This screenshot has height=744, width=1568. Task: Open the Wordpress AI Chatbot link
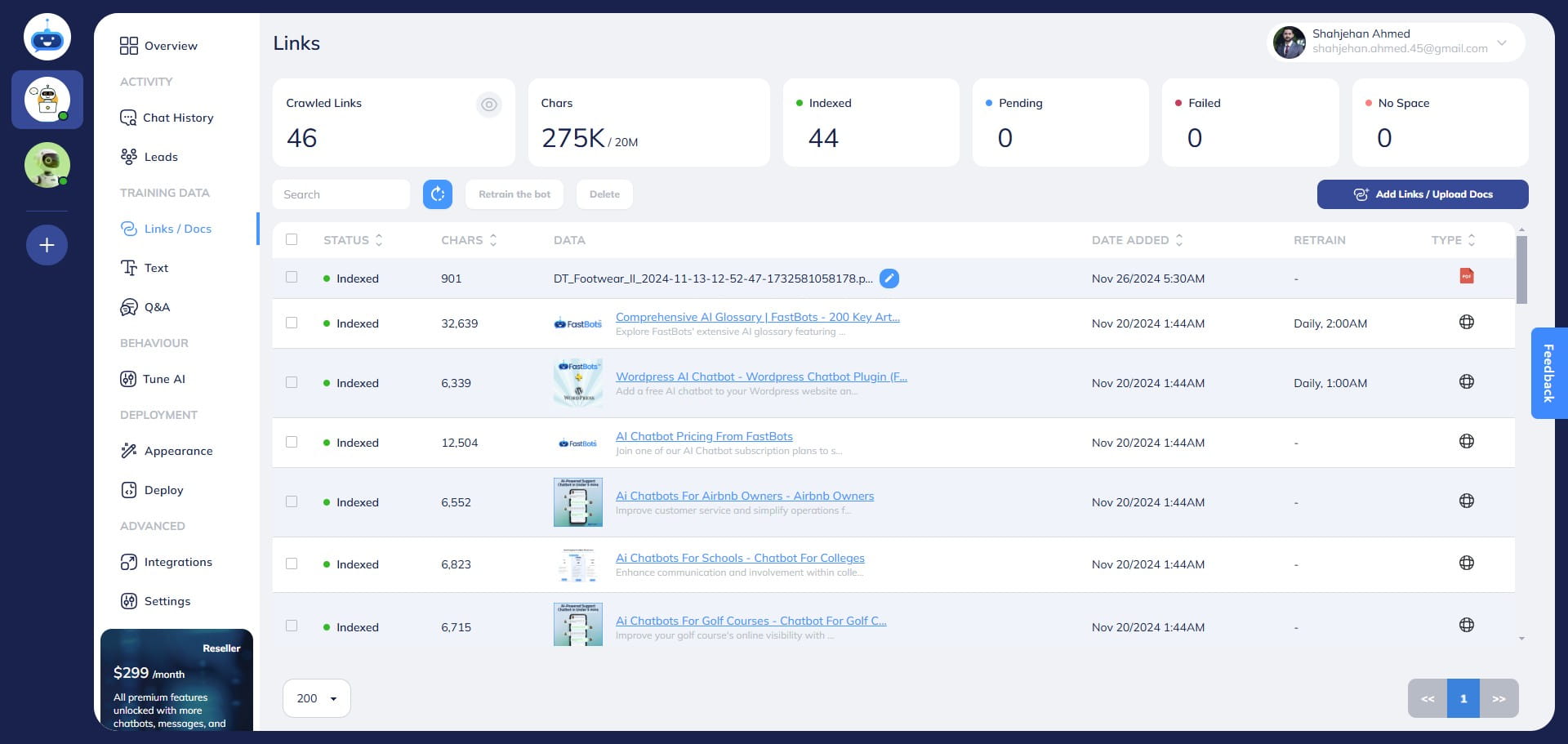click(760, 376)
